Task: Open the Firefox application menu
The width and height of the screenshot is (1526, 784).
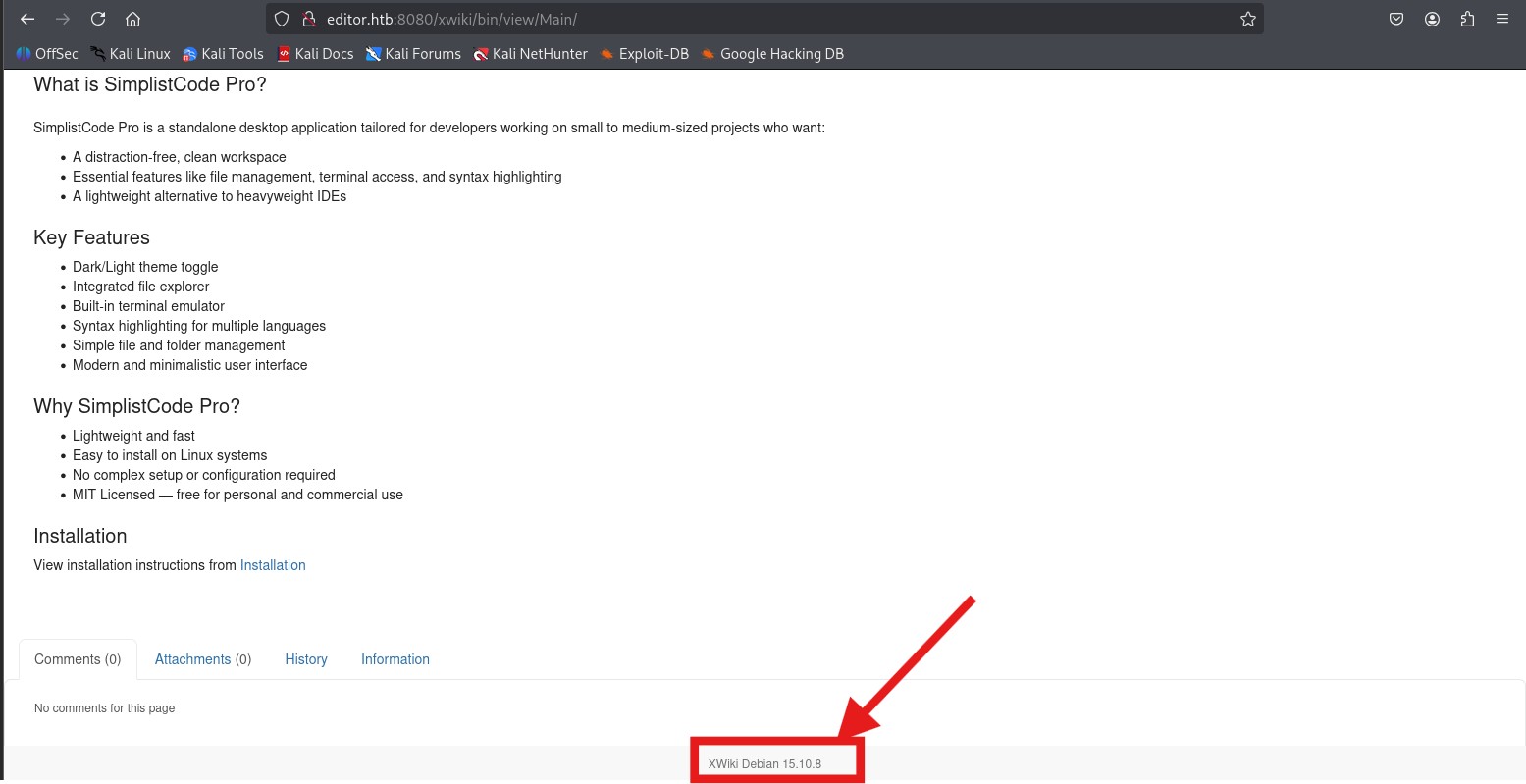Action: pyautogui.click(x=1502, y=19)
